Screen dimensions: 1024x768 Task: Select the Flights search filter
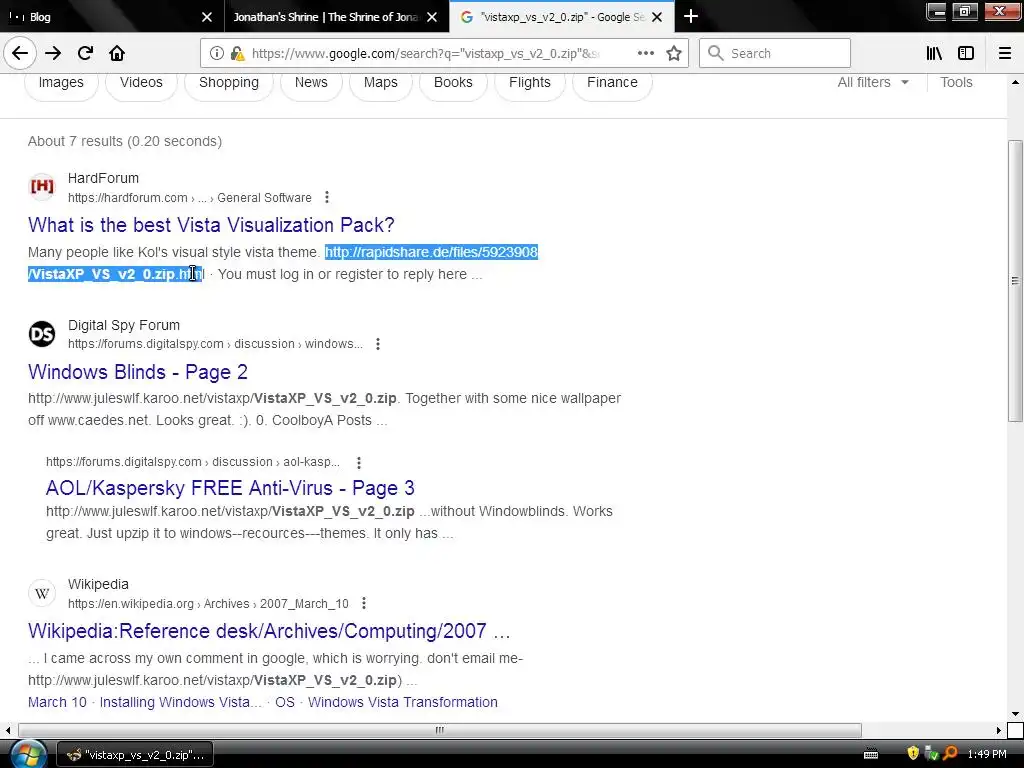(x=530, y=83)
